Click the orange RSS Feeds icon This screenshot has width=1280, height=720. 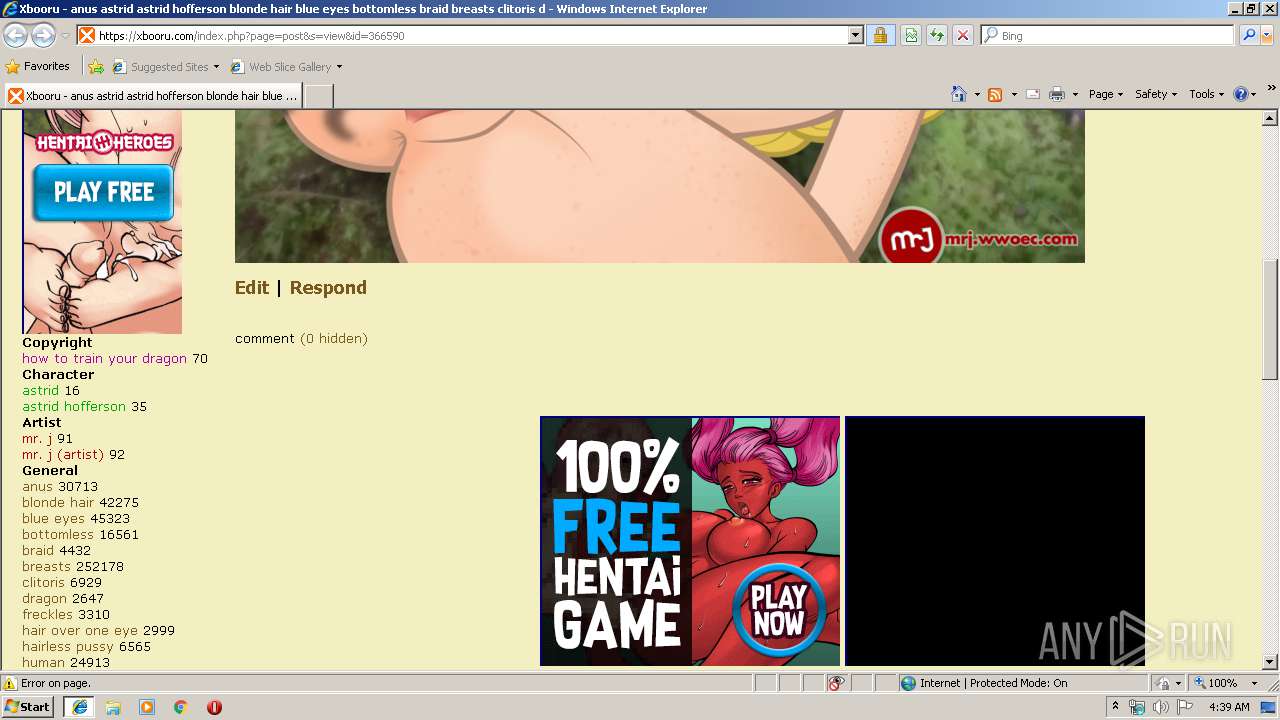(x=995, y=94)
